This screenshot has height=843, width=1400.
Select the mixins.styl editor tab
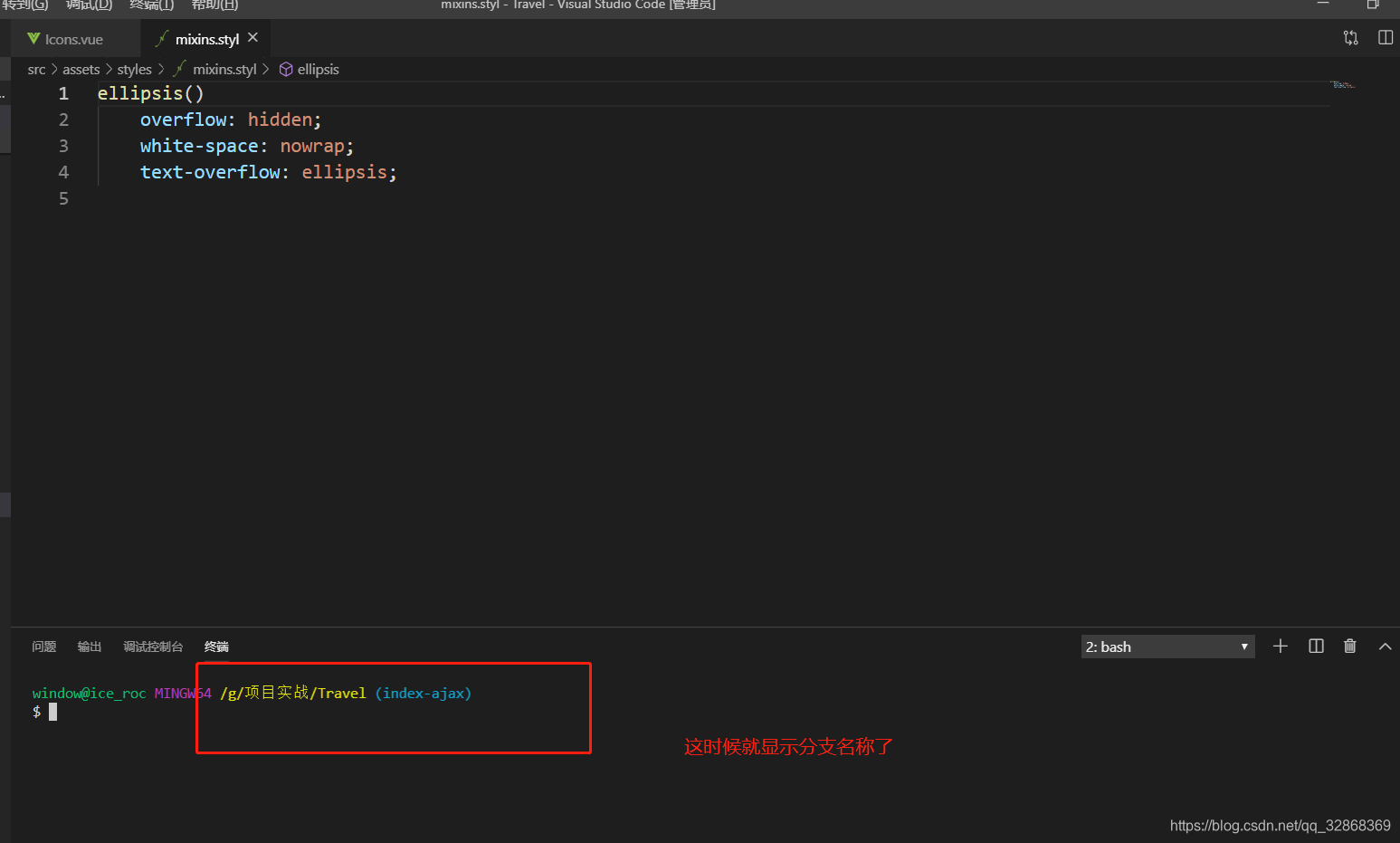206,39
